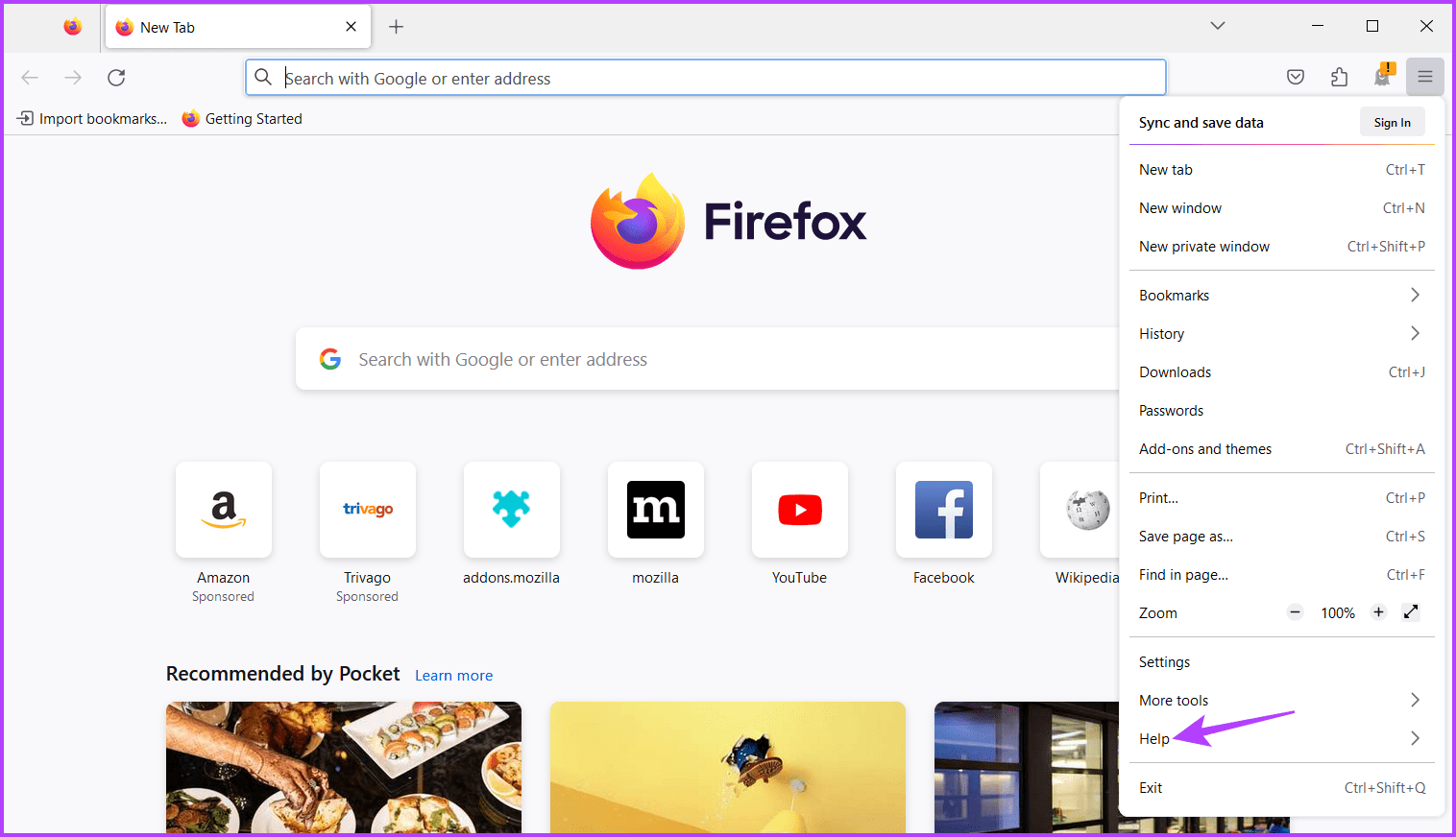Viewport: 1456px width, 837px height.
Task: Open the office windows Pocket story thumbnail
Action: [1026, 767]
